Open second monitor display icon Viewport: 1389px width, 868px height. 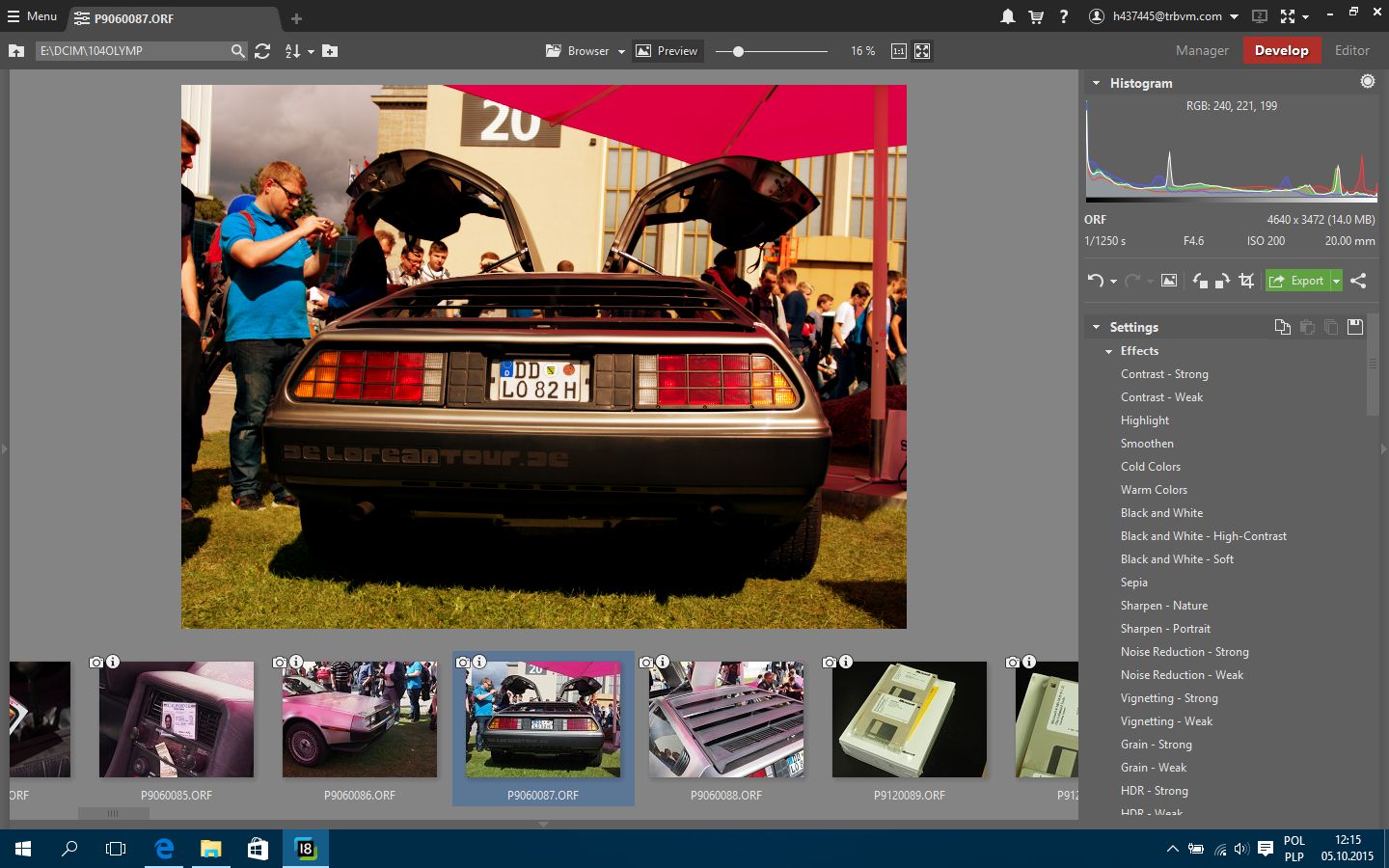tap(1260, 16)
